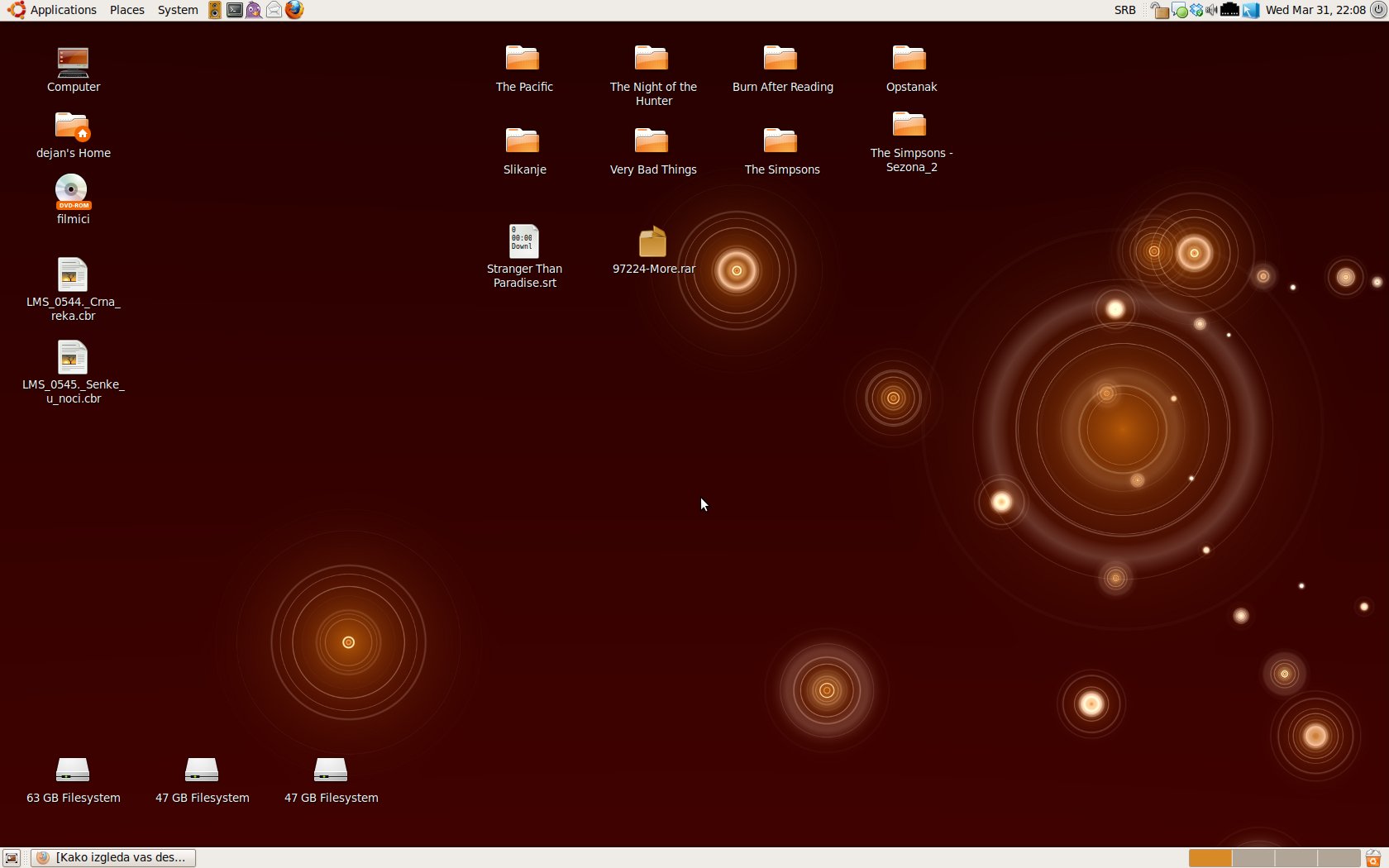Open the 97224-More.rar archive
The image size is (1389, 868).
click(x=652, y=242)
